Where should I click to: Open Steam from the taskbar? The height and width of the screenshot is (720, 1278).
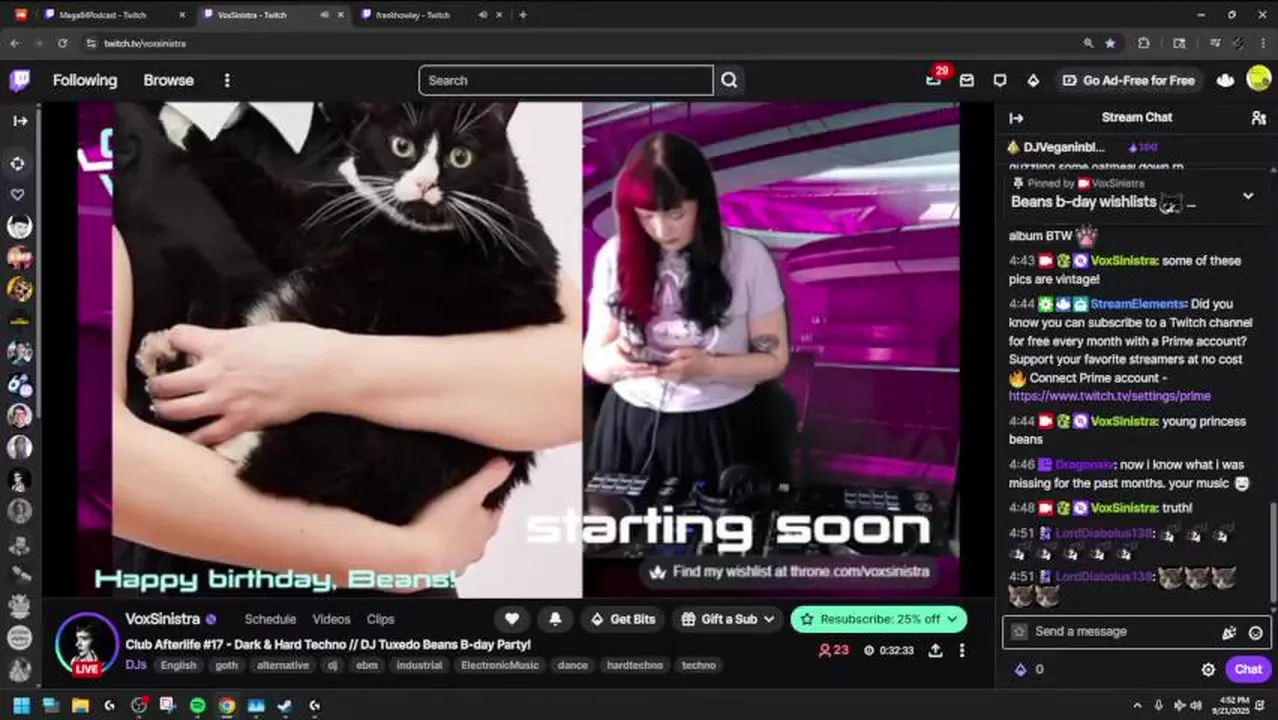click(284, 705)
